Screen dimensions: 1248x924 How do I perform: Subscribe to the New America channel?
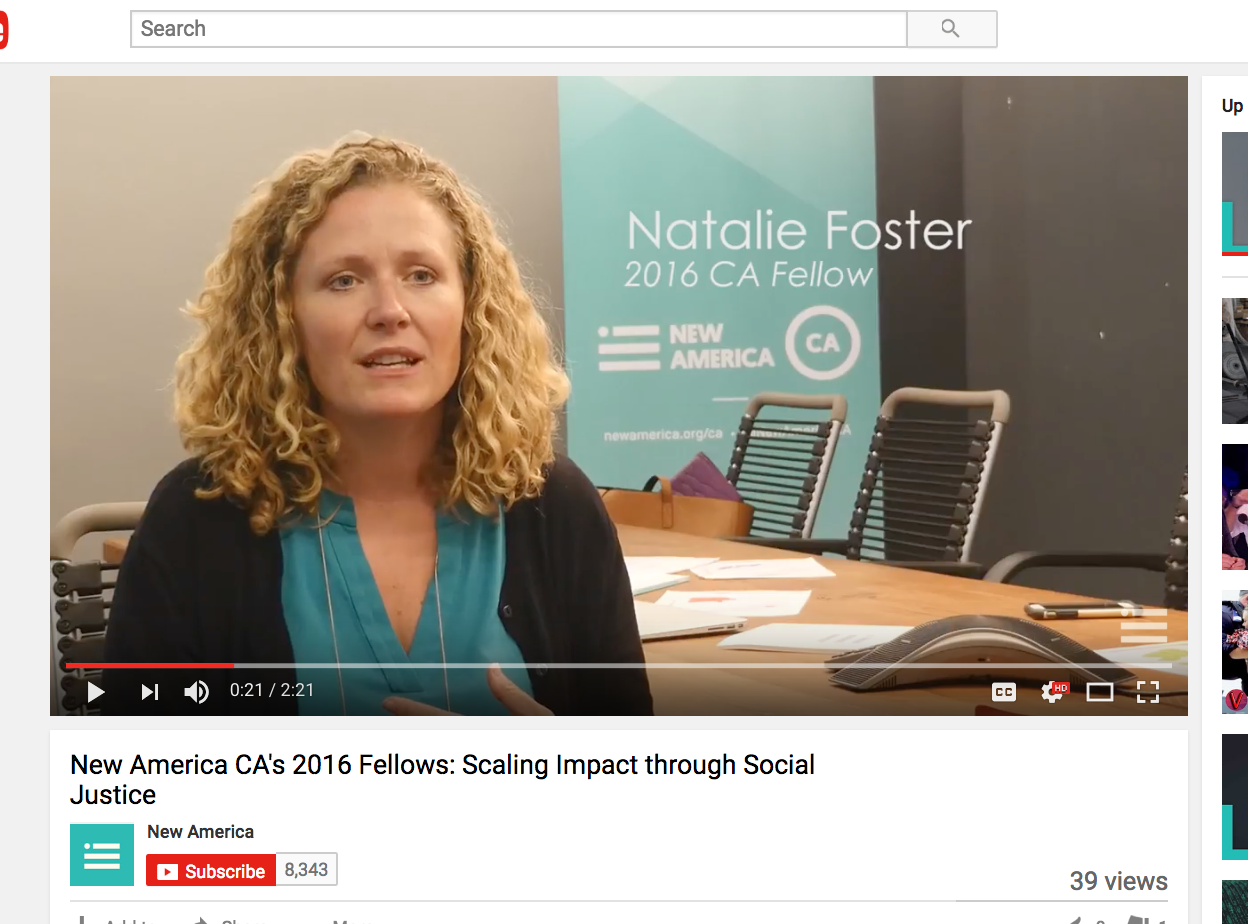[210, 870]
